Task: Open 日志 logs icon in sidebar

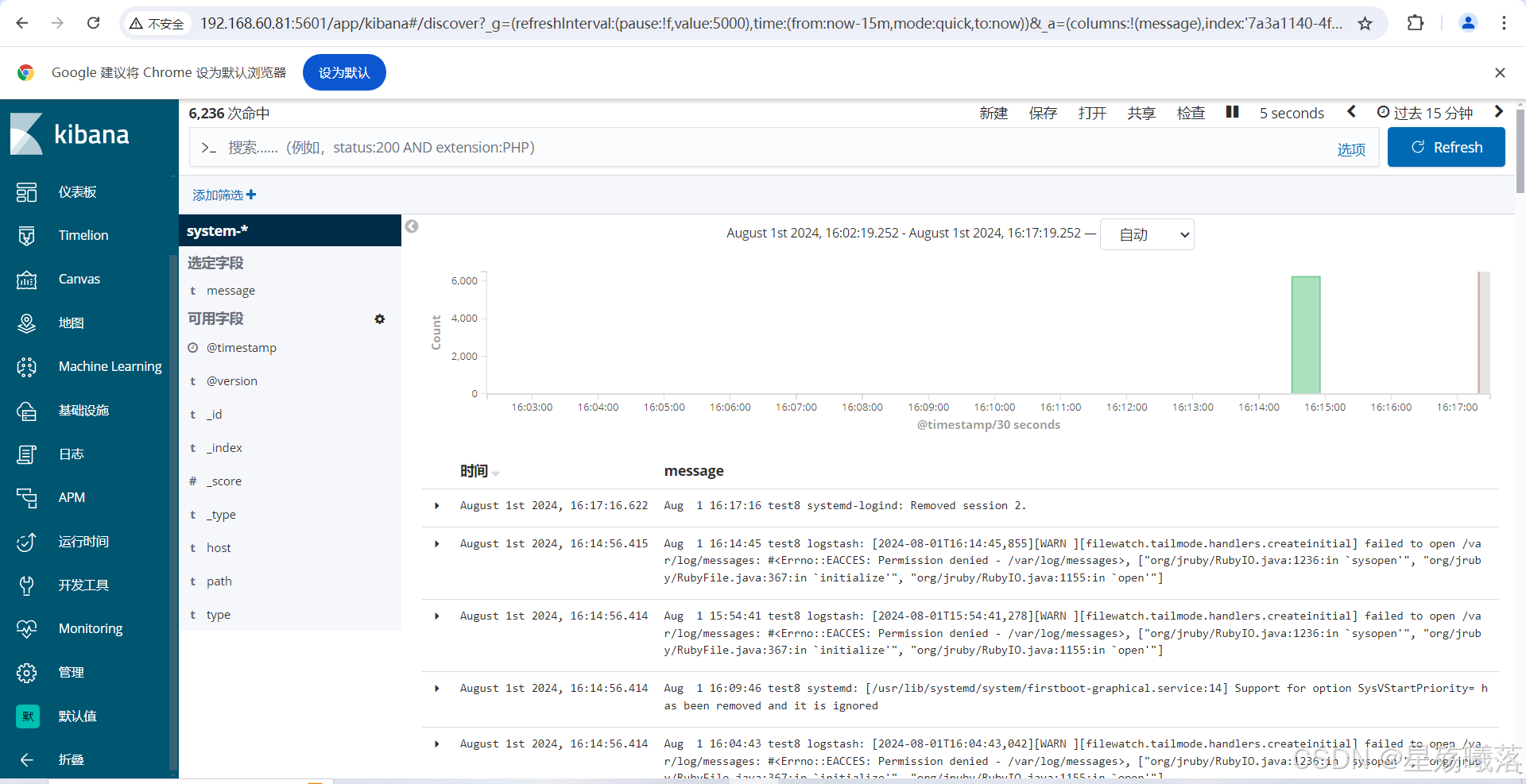Action: coord(27,454)
